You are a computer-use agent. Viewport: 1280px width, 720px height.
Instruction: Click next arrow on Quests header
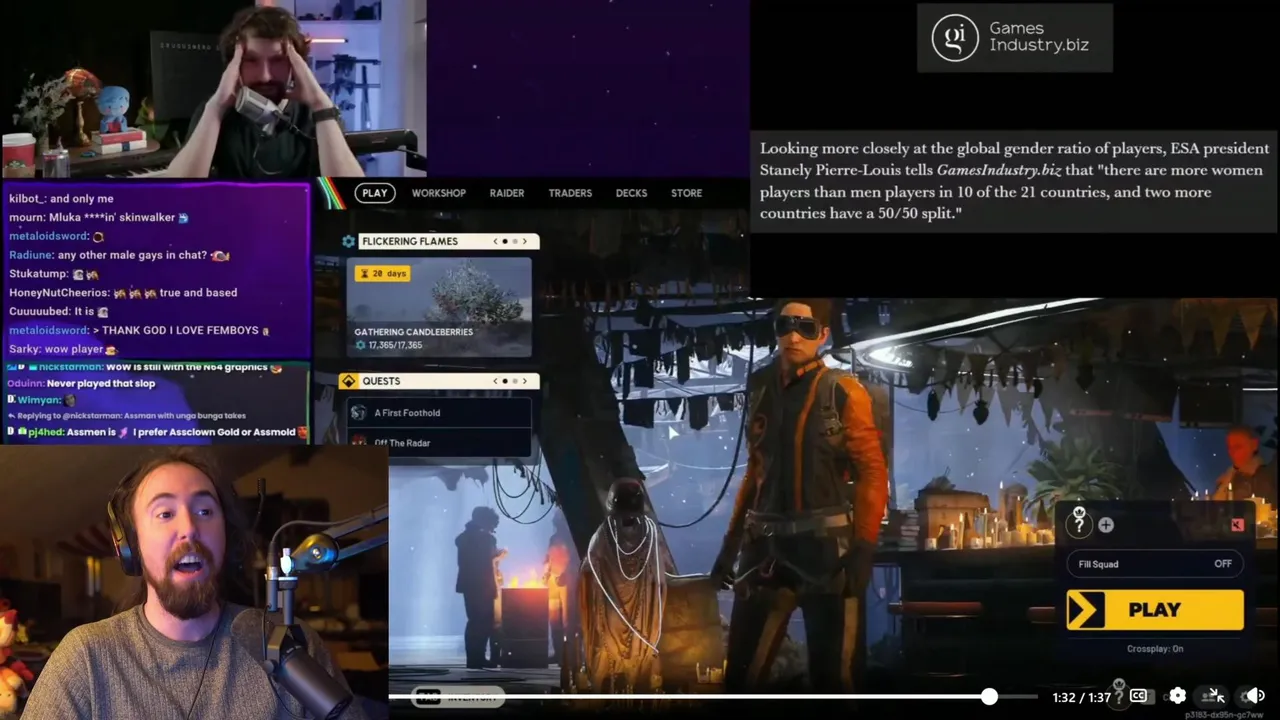point(525,381)
